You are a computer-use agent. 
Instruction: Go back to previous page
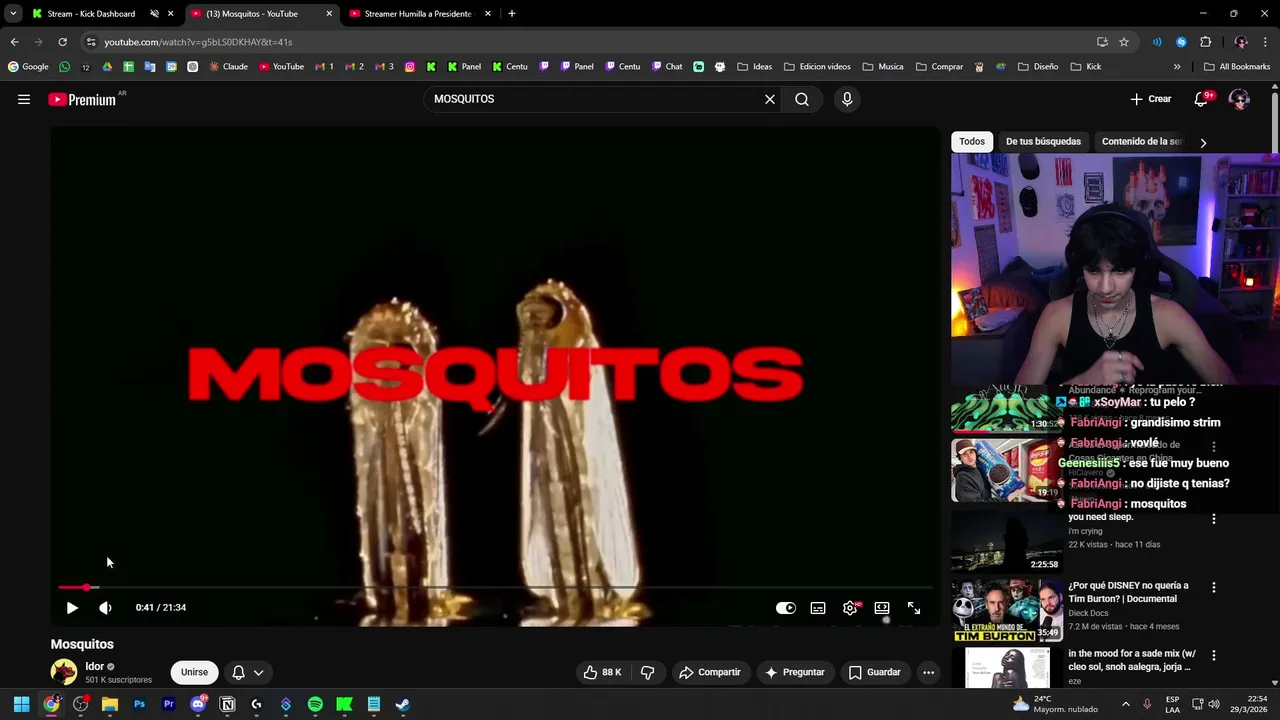tap(14, 42)
